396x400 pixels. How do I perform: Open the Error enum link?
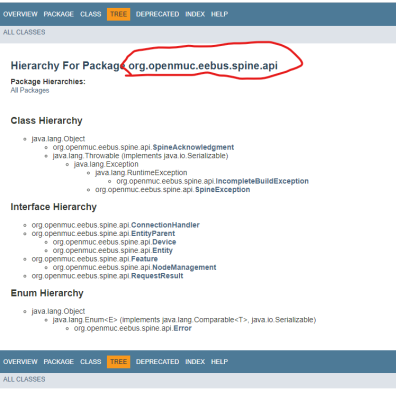click(x=182, y=328)
